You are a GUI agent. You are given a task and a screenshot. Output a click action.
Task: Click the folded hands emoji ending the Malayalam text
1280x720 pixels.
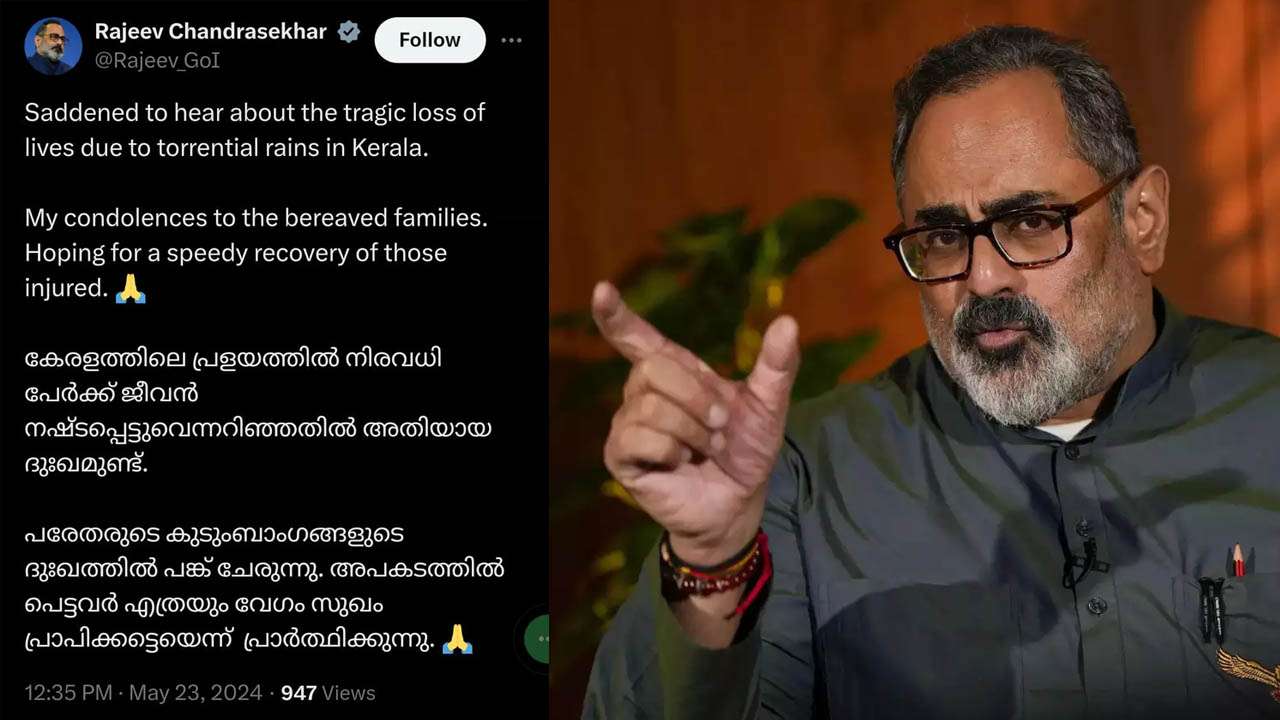point(457,640)
